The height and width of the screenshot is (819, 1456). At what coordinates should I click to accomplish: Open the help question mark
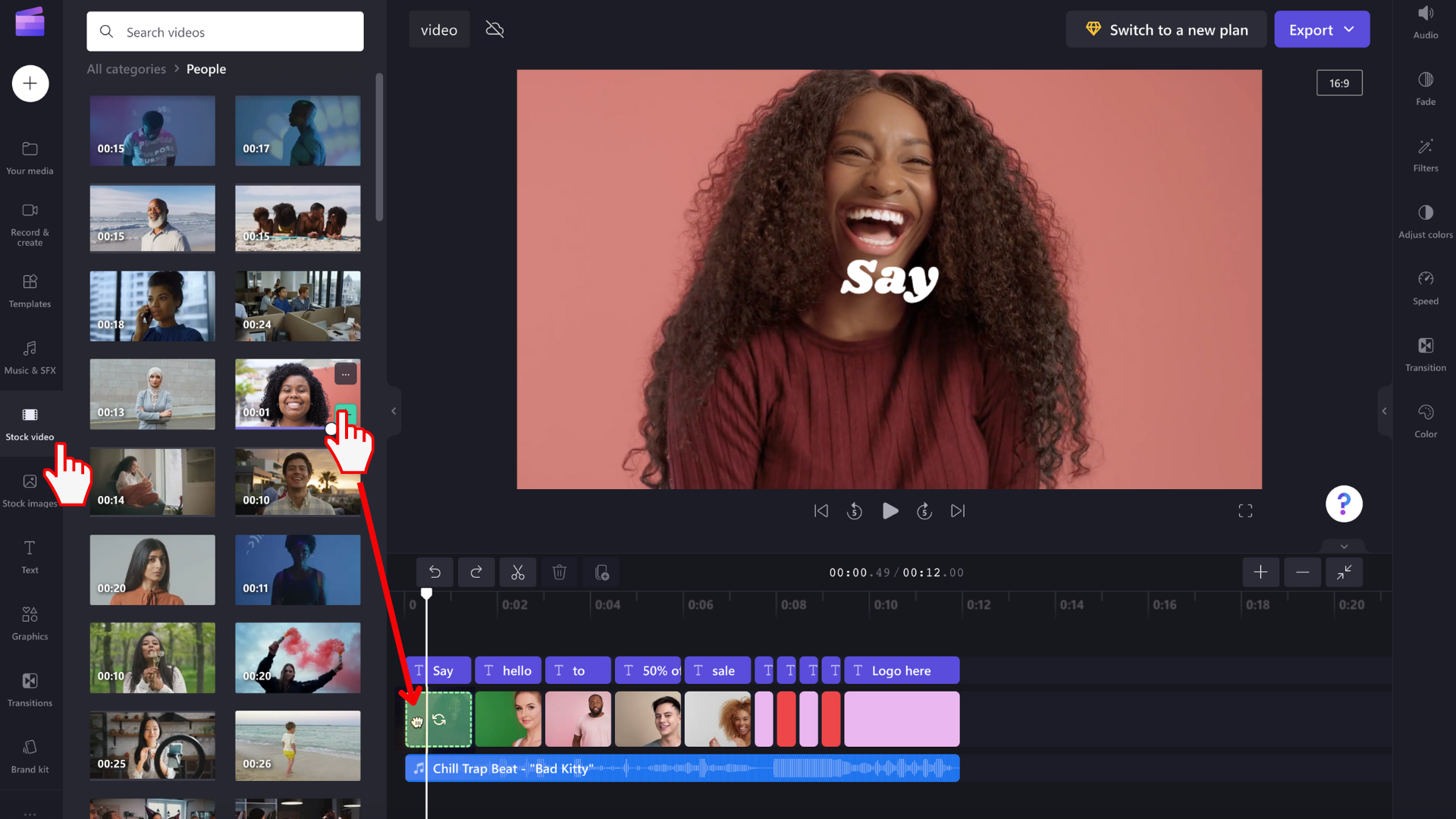(x=1343, y=504)
